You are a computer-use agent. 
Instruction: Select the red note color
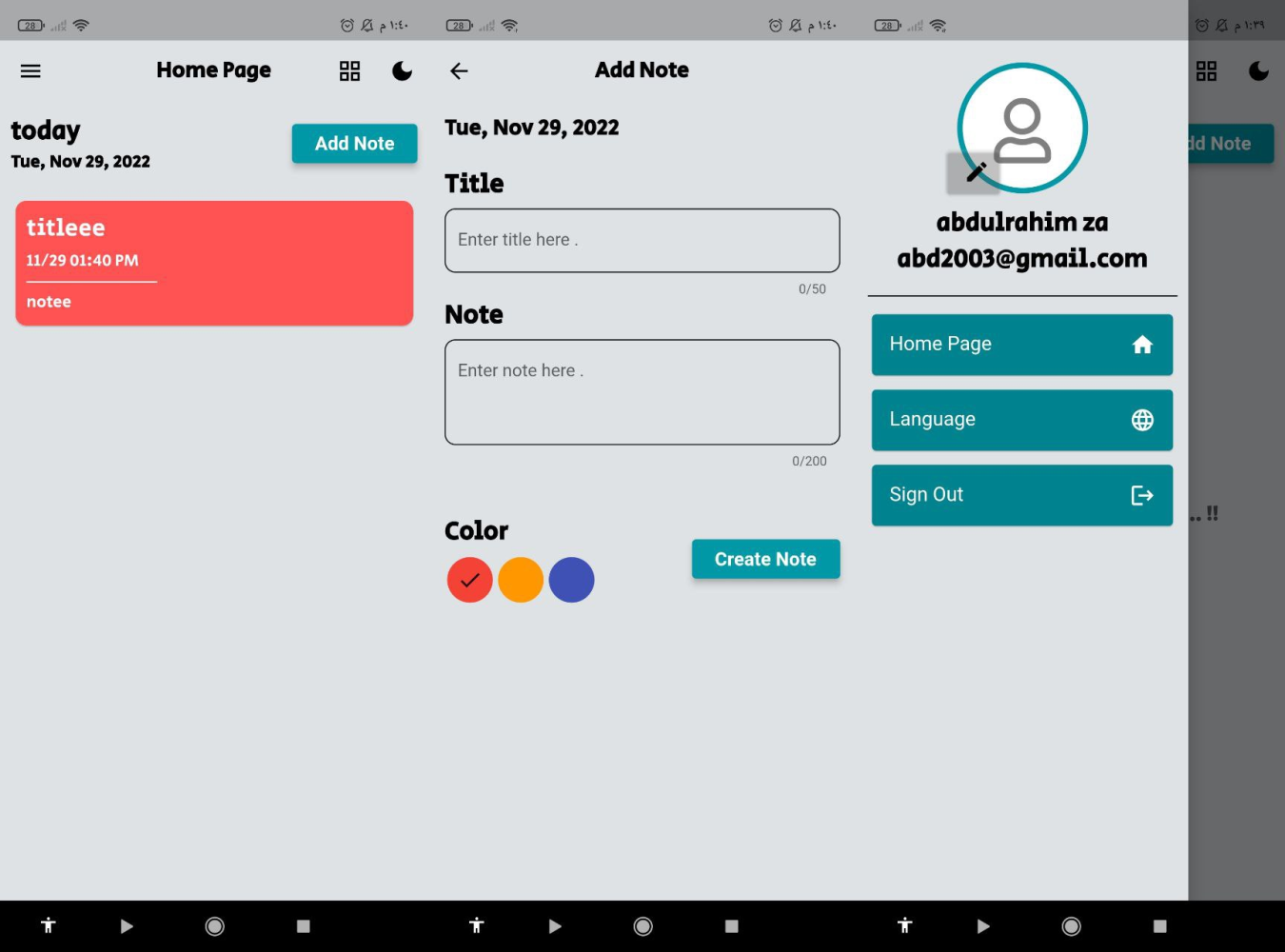[469, 579]
